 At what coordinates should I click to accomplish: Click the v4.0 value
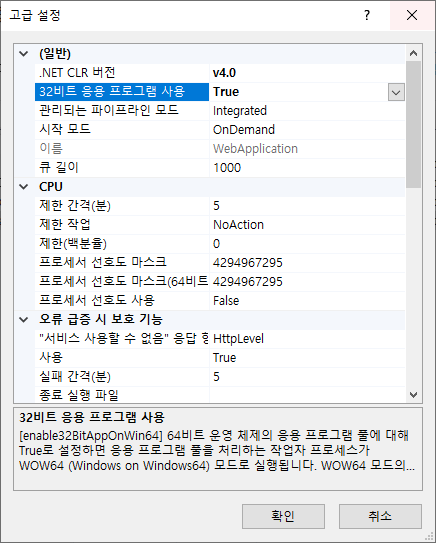(x=224, y=73)
